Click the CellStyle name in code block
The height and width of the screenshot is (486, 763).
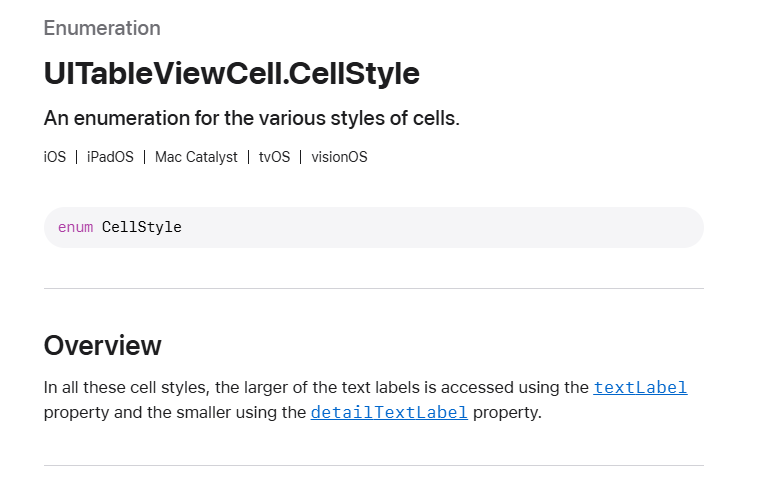[142, 227]
